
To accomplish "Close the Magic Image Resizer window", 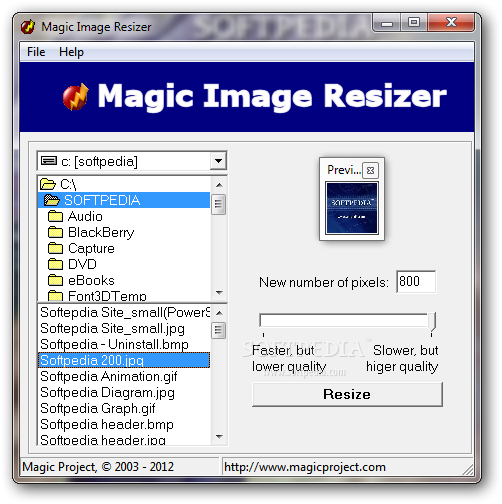I will 451,23.
